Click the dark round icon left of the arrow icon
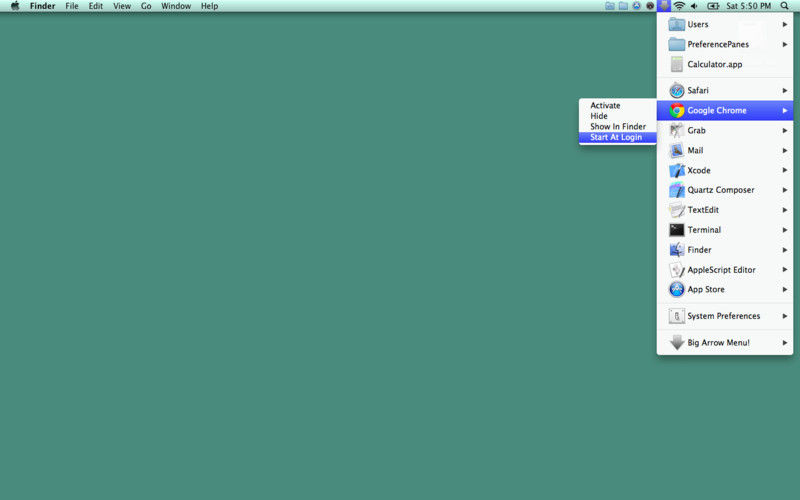 coord(650,6)
